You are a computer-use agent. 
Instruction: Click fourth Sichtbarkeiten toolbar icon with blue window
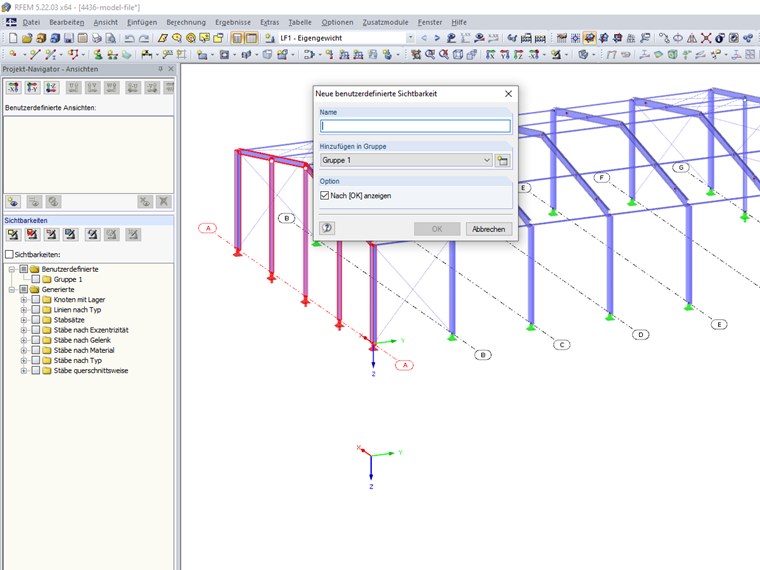[70, 235]
